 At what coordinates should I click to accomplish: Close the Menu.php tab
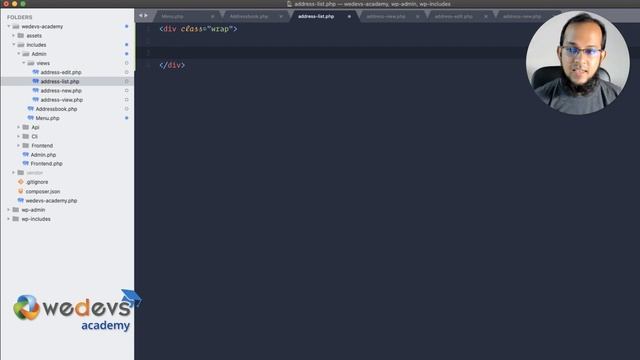tap(213, 16)
